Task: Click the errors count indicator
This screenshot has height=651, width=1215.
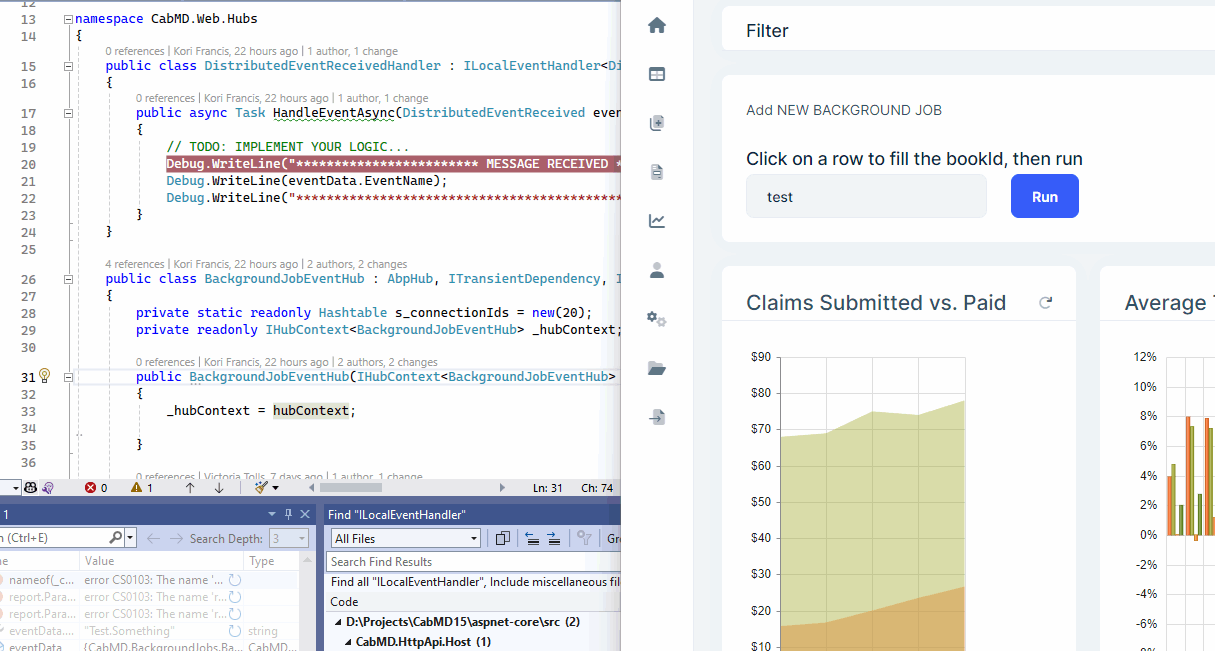Action: (x=96, y=488)
